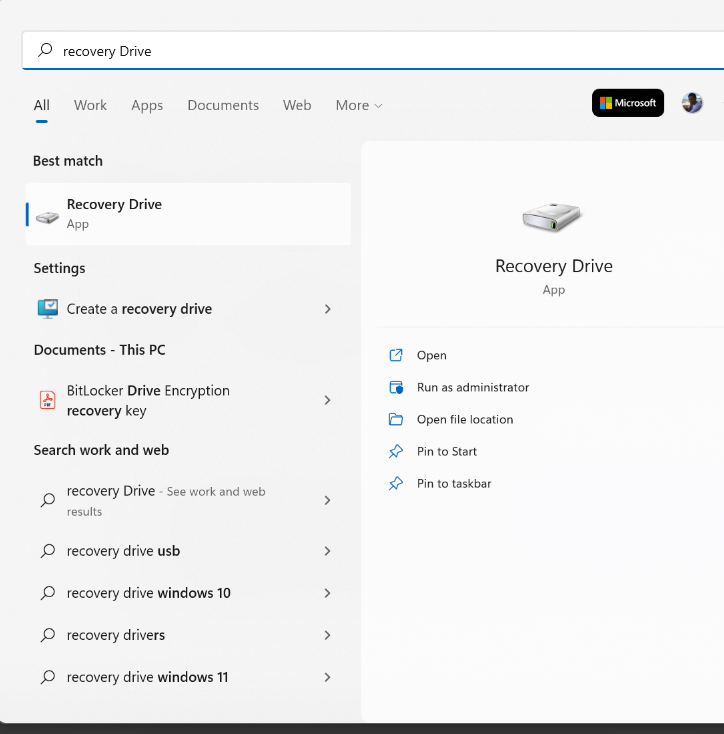
Task: Choose Pin to Start
Action: tap(447, 451)
